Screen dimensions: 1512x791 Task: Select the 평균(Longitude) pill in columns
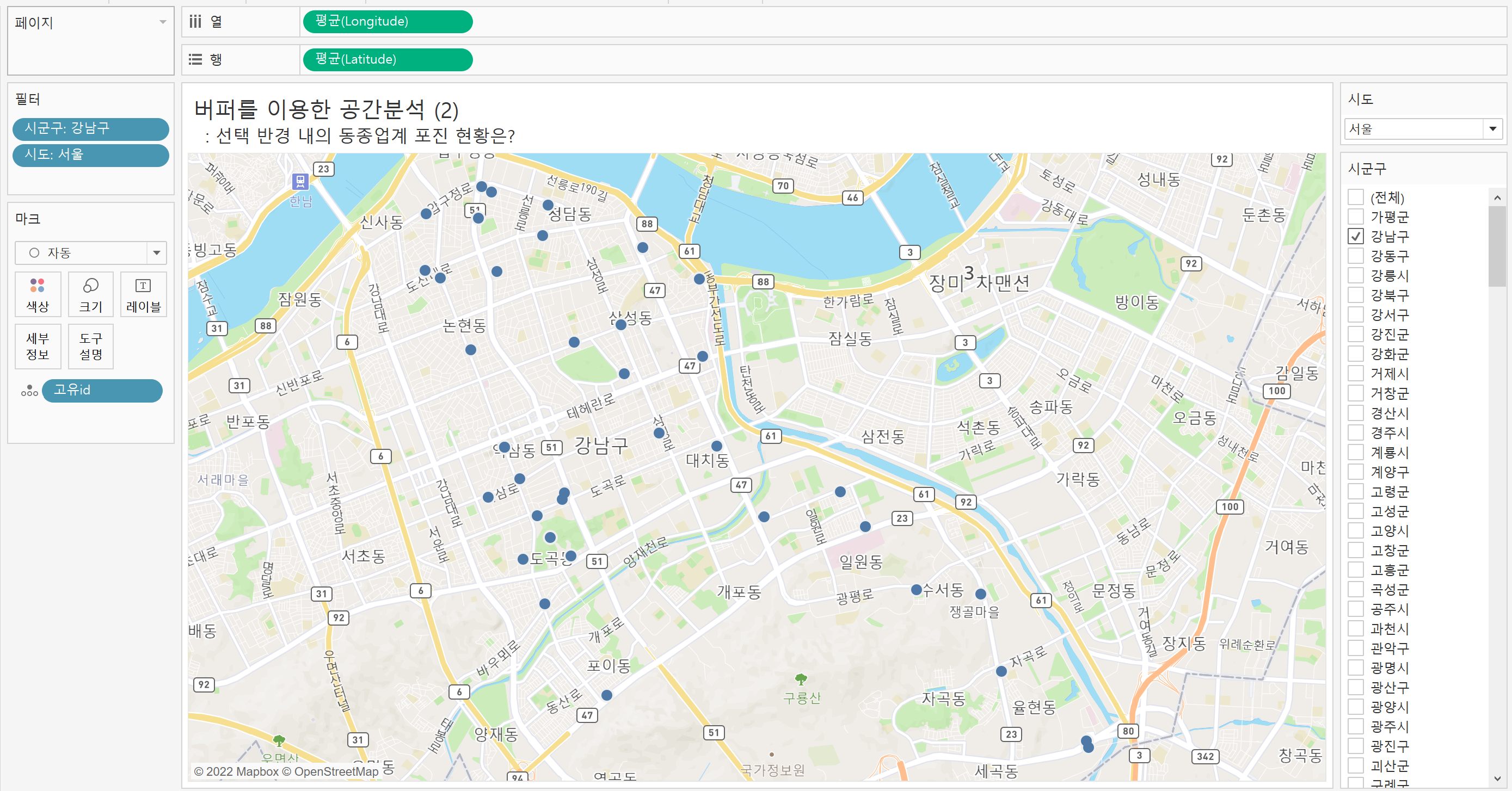(388, 22)
